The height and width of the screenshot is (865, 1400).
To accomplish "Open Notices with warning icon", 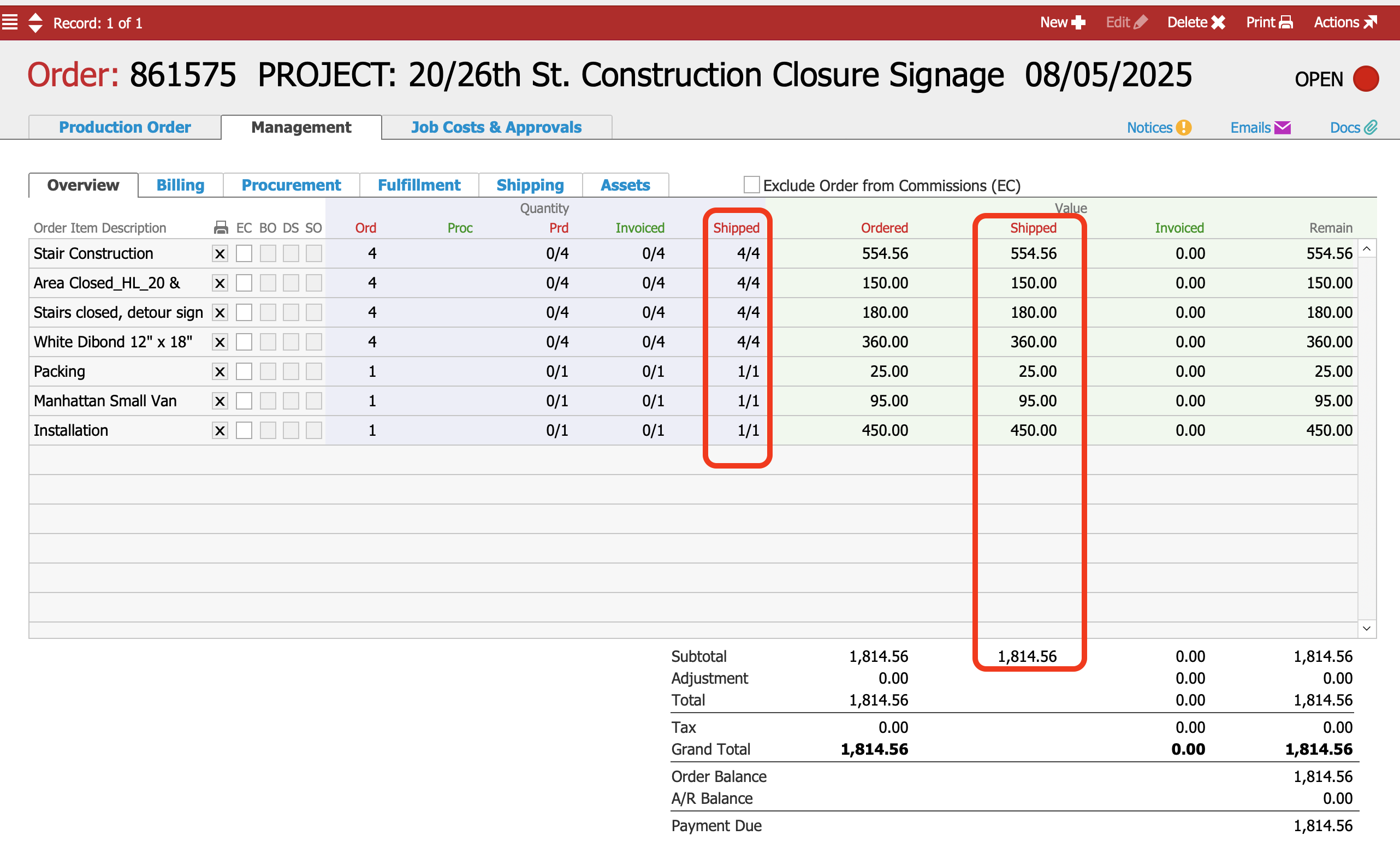I will pos(1159,128).
